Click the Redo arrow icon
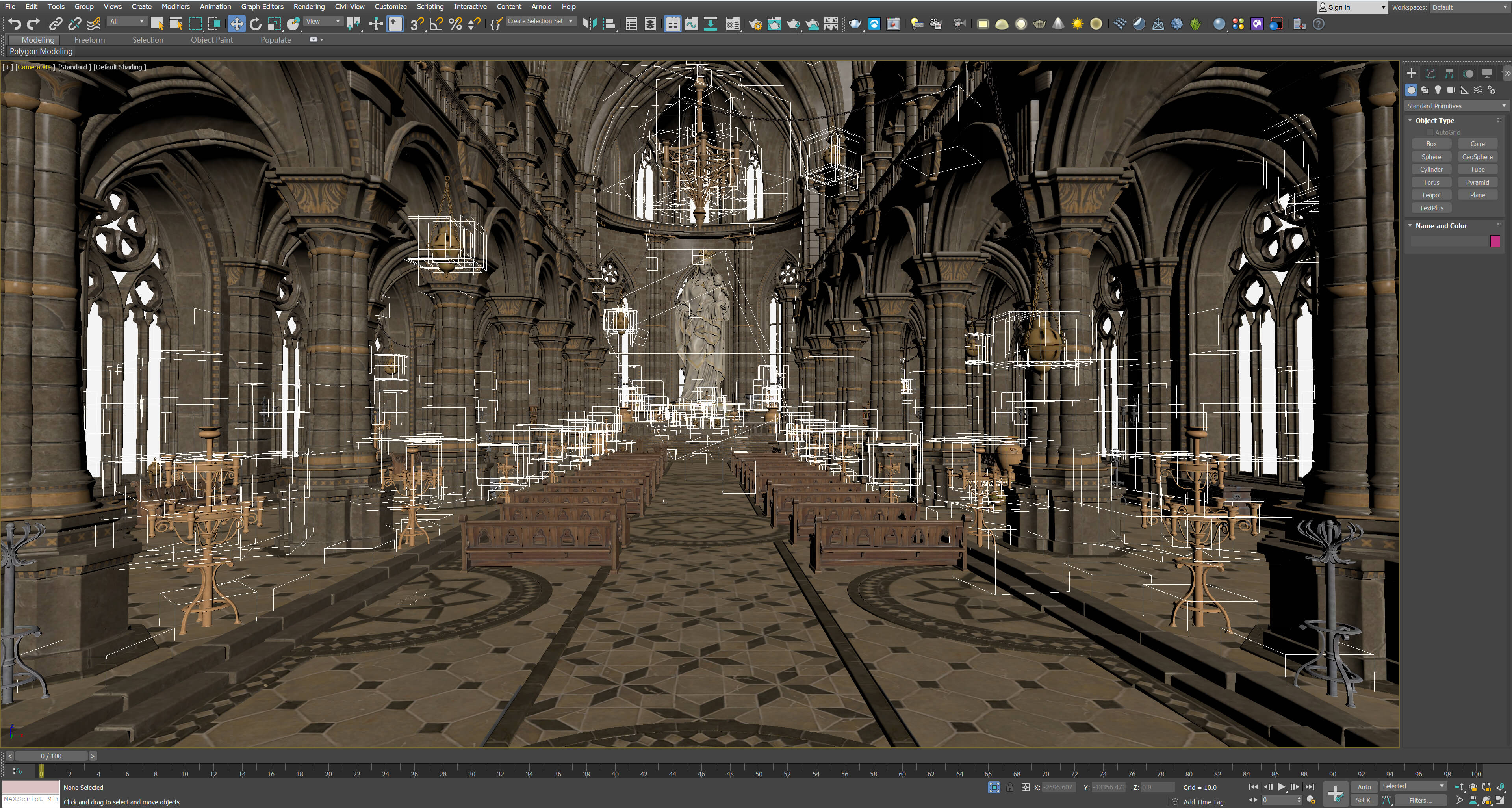The height and width of the screenshot is (808, 1512). tap(34, 24)
